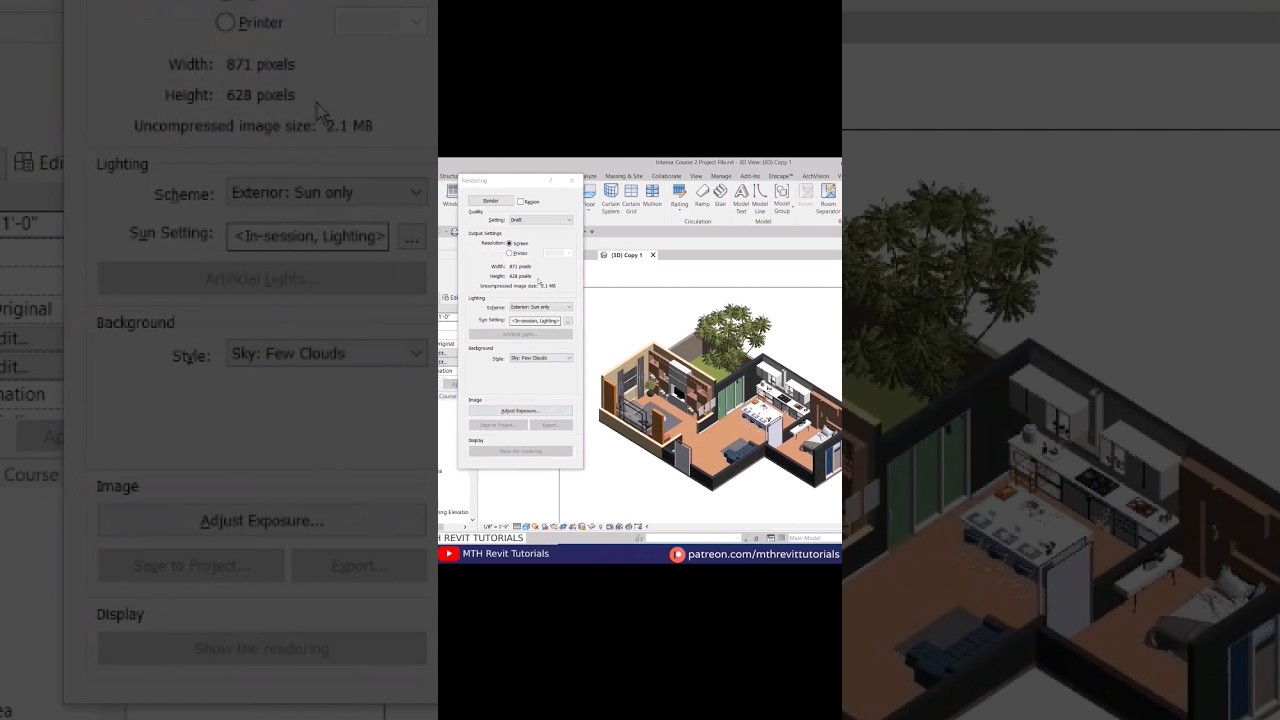Viewport: 1280px width, 720px height.
Task: Open the Massing & Site ribbon tab
Action: [624, 176]
